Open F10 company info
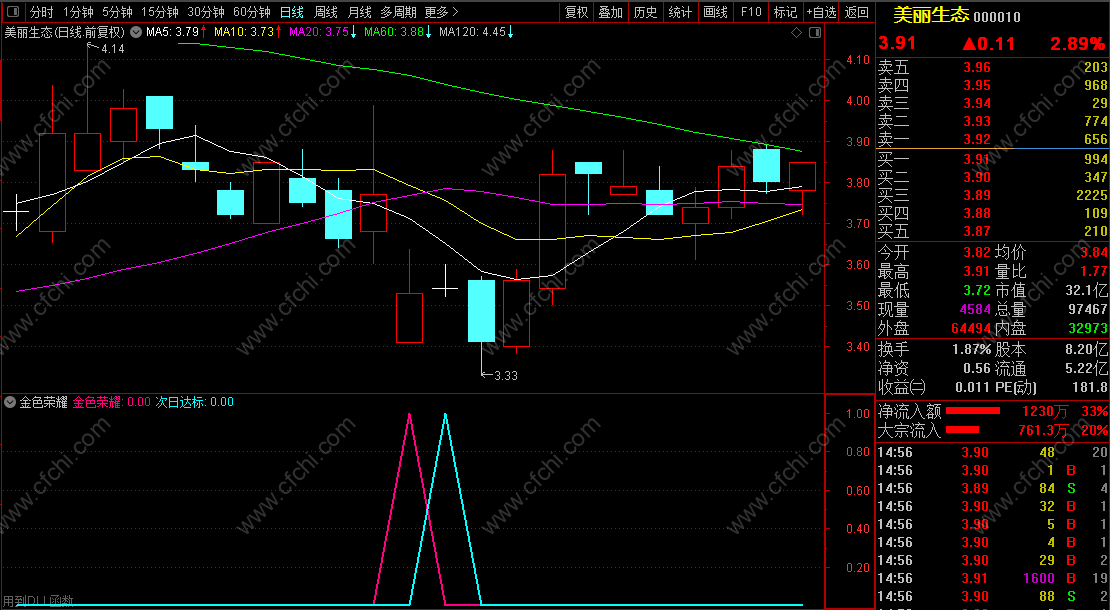The height and width of the screenshot is (610, 1110). pyautogui.click(x=751, y=12)
